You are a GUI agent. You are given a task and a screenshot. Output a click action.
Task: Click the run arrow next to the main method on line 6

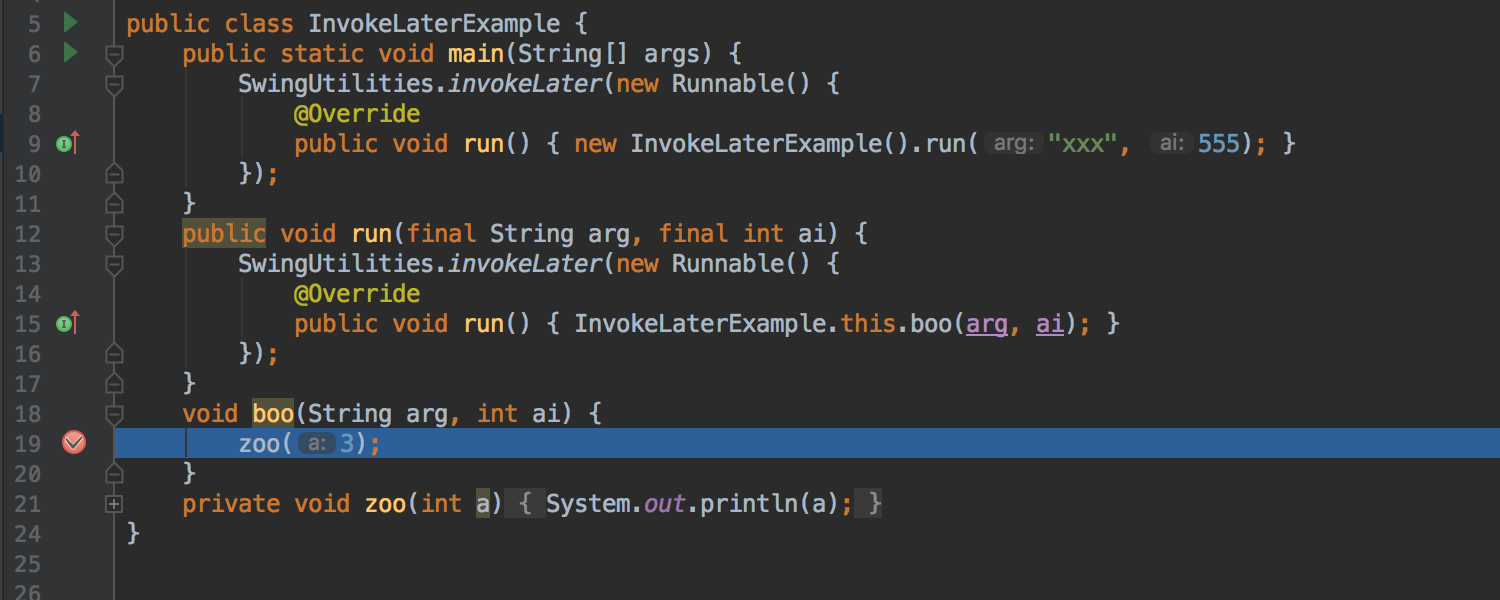click(x=70, y=52)
